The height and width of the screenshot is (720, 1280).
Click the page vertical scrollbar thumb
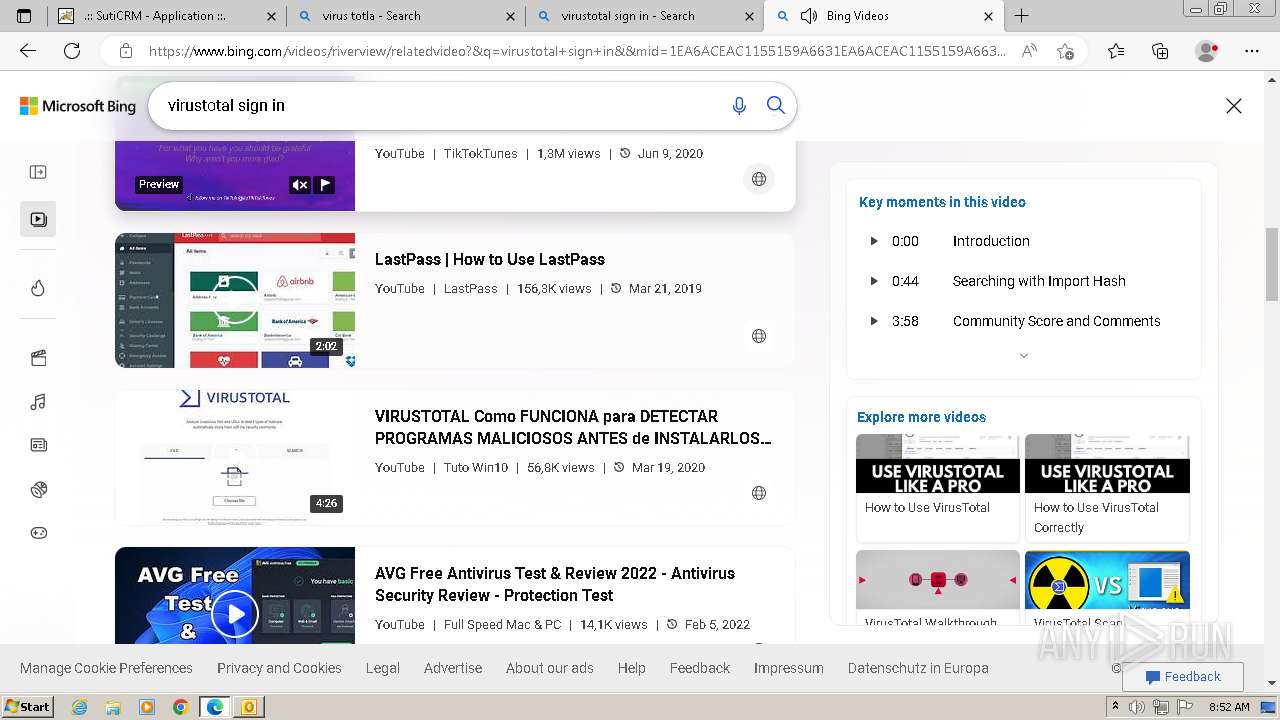tap(1272, 264)
